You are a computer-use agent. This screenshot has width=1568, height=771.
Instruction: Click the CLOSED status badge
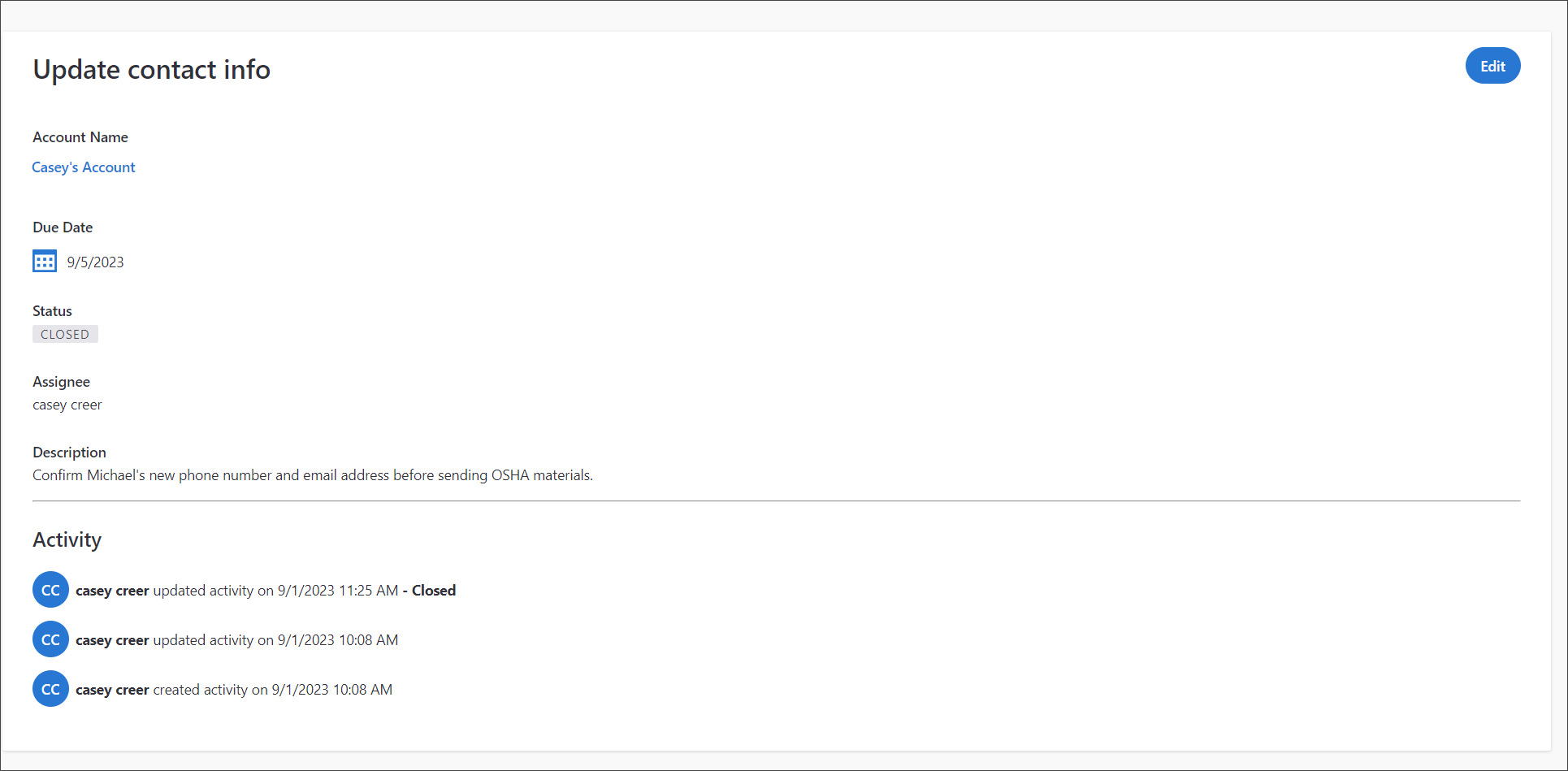click(x=65, y=334)
